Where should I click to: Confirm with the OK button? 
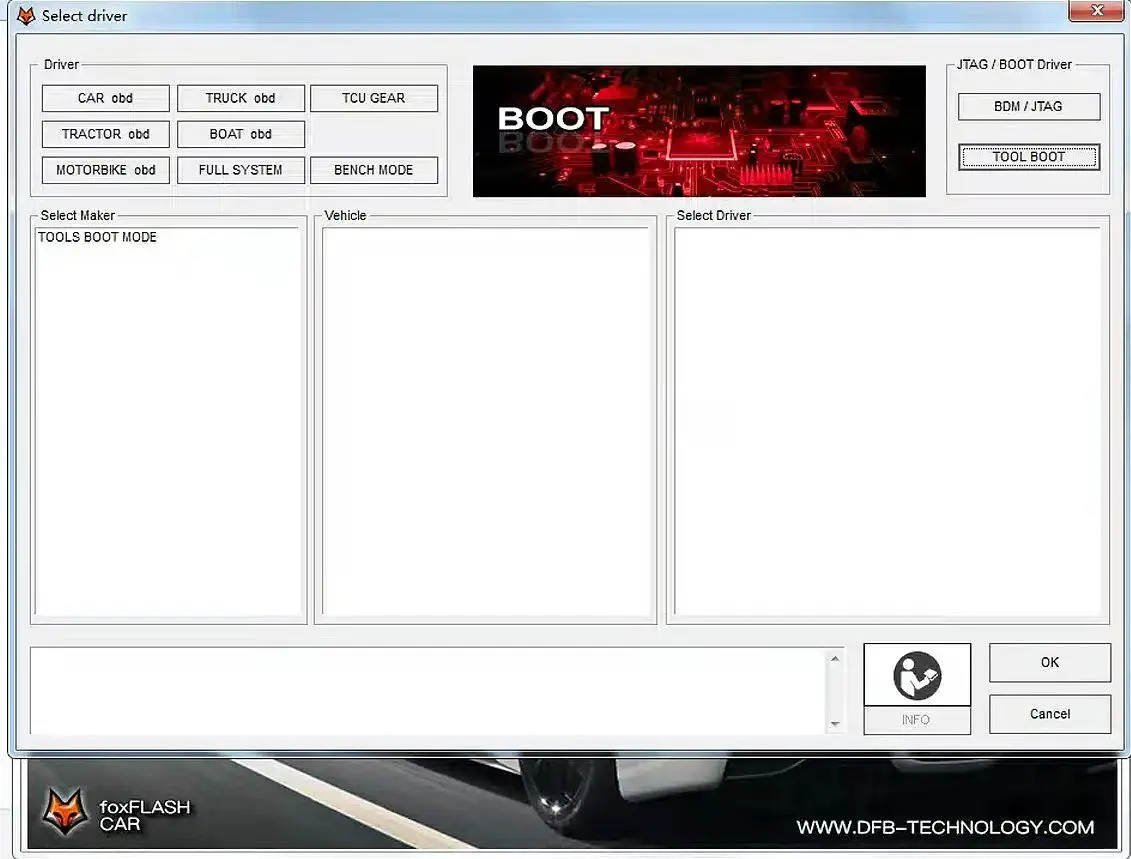(1049, 662)
